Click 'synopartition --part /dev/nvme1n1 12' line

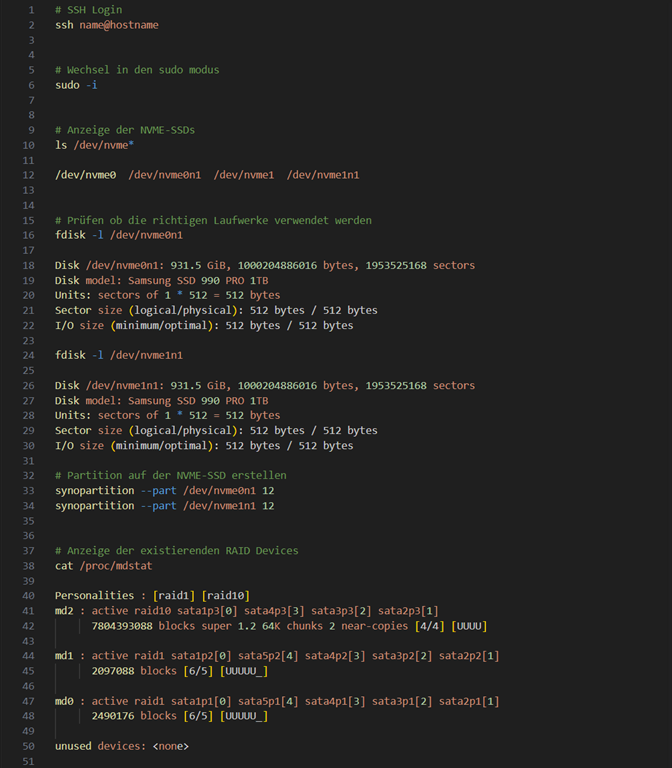pos(164,505)
